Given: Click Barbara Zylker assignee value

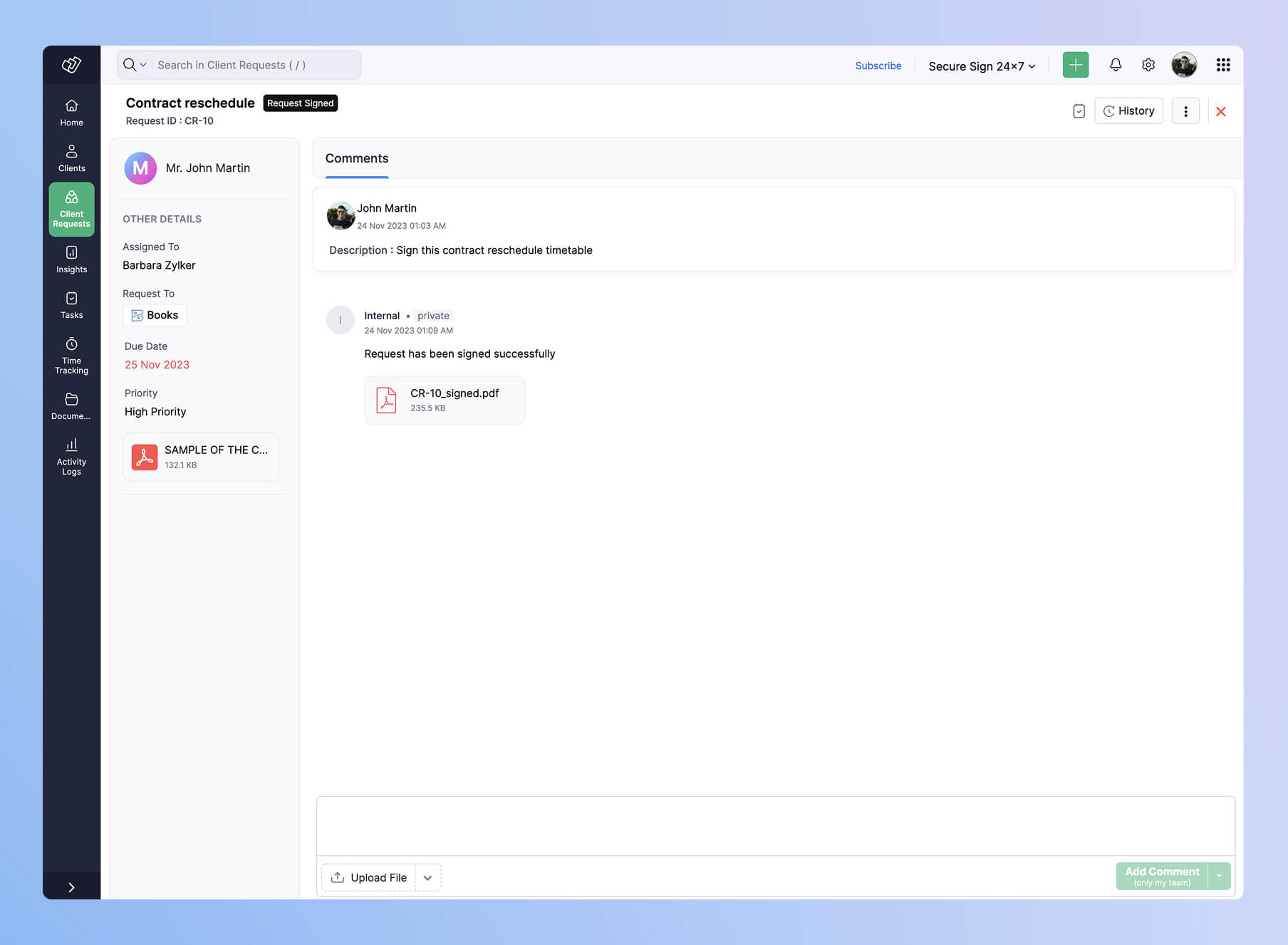Looking at the screenshot, I should pos(159,265).
